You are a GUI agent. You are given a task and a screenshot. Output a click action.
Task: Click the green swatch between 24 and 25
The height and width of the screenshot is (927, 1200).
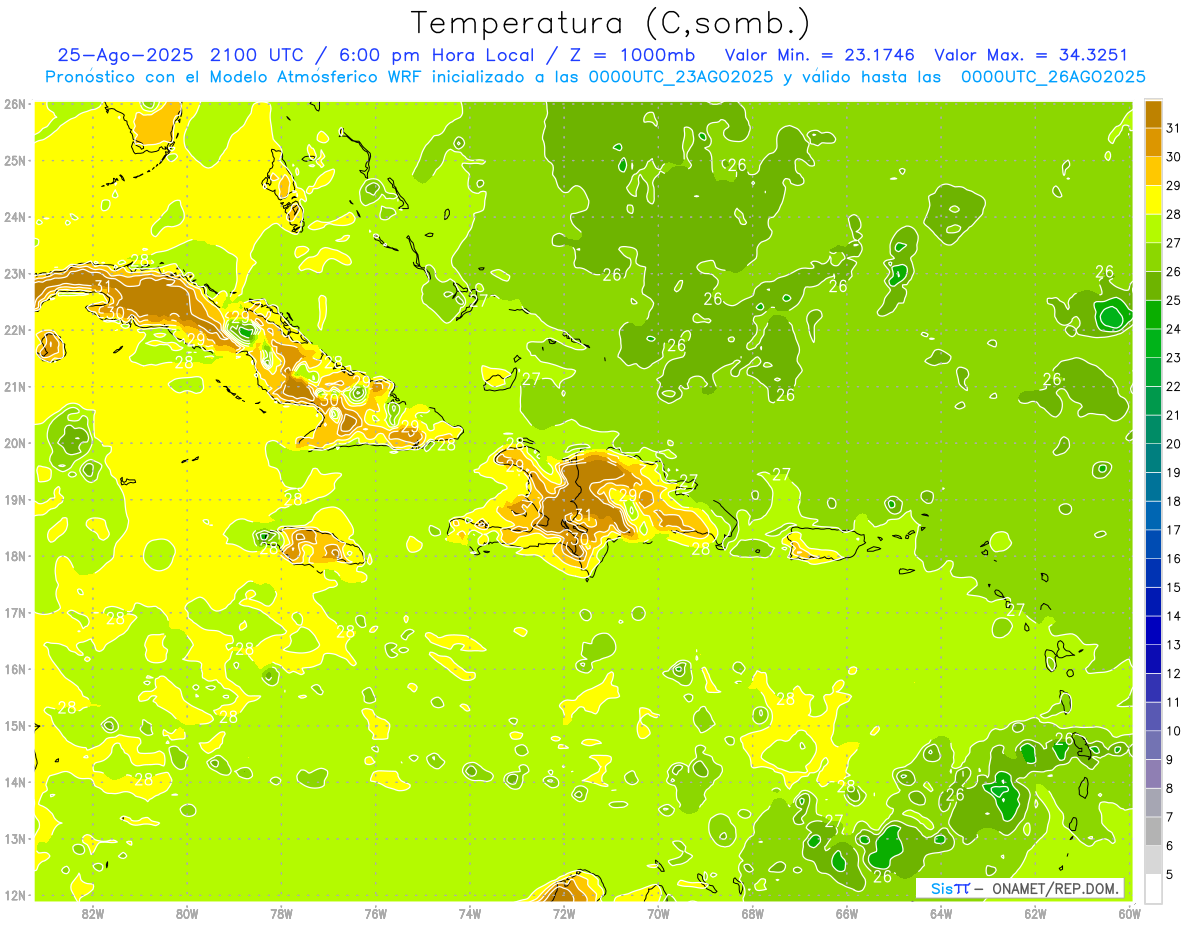click(1153, 314)
